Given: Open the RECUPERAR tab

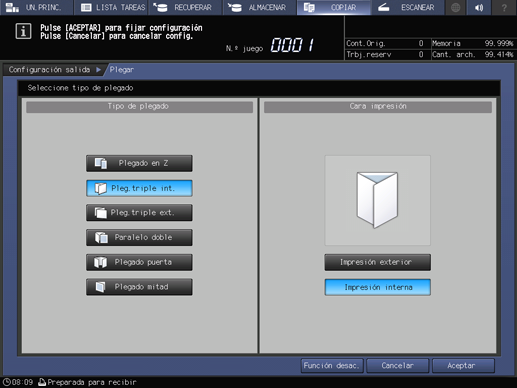Looking at the screenshot, I should click(x=185, y=7).
